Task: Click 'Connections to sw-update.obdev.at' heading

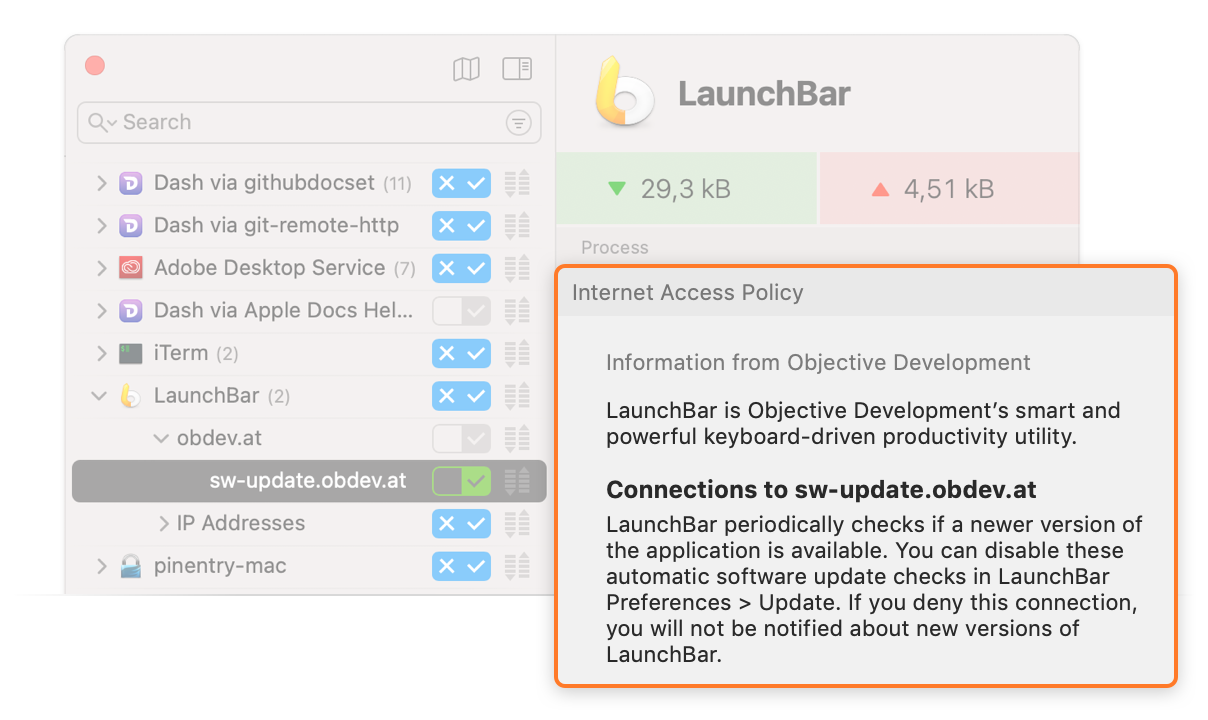Action: 821,490
